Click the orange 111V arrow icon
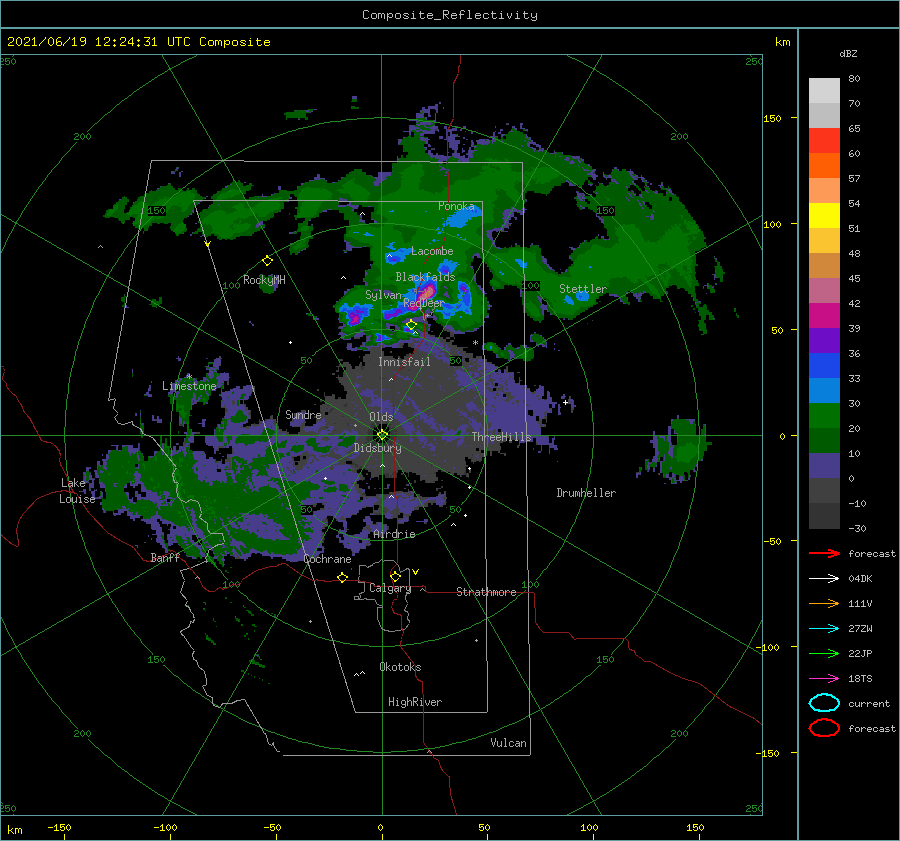The width and height of the screenshot is (900, 841). tap(824, 603)
